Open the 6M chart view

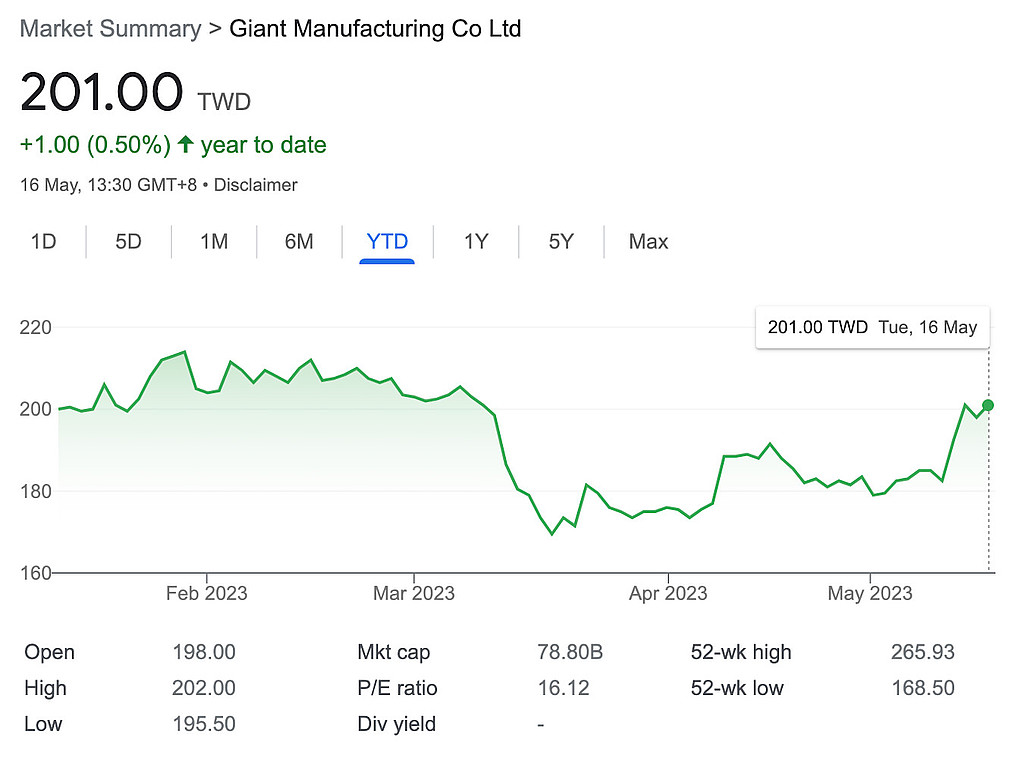point(299,242)
